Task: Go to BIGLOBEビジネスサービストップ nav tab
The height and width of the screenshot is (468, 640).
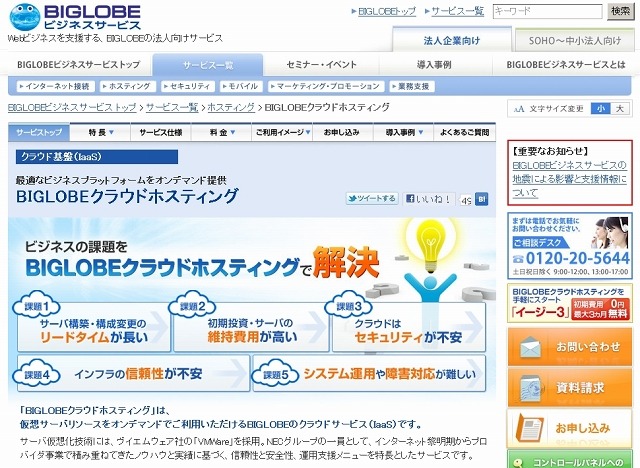Action: coord(78,64)
